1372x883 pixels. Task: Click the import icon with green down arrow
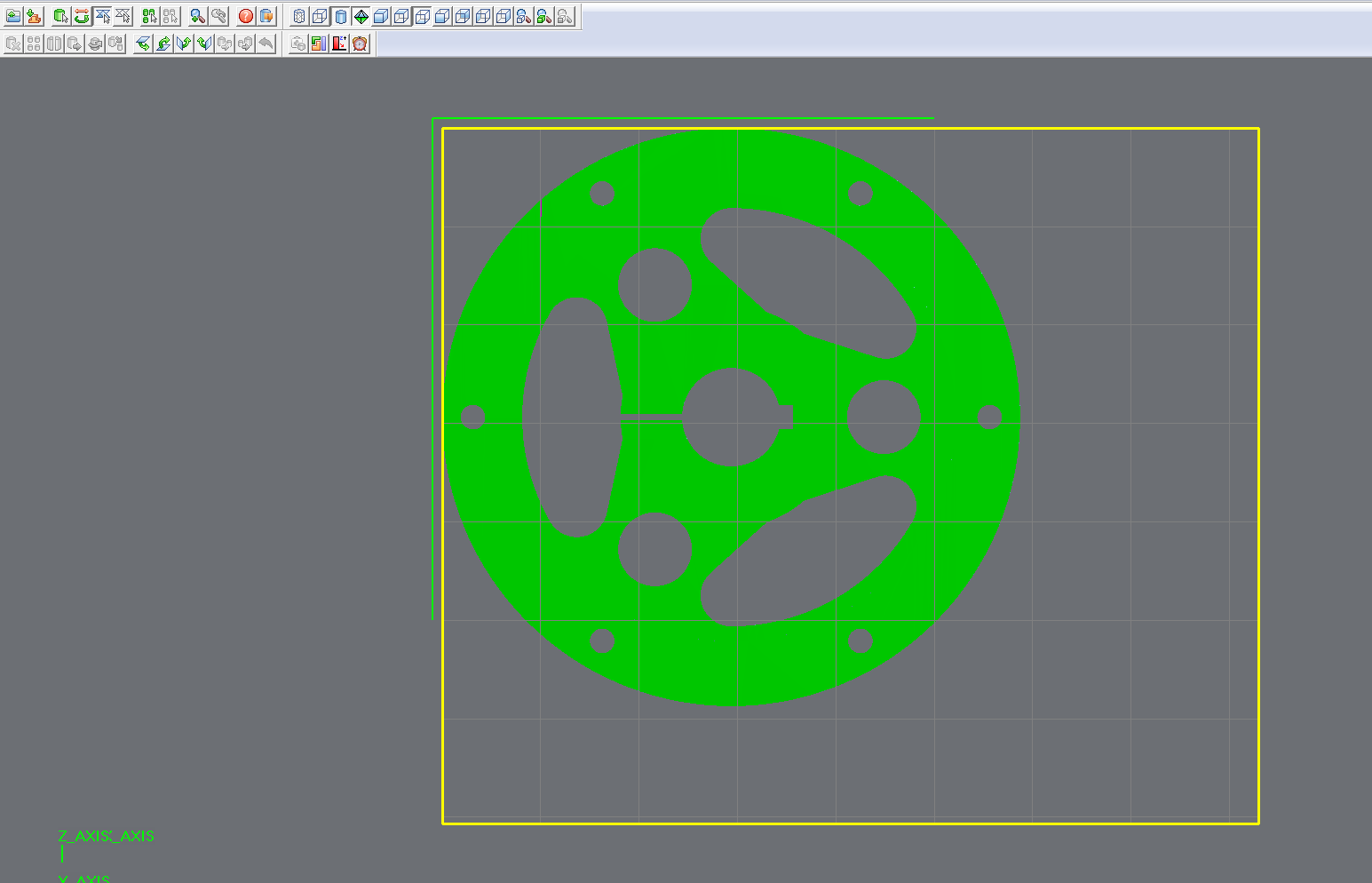[34, 16]
